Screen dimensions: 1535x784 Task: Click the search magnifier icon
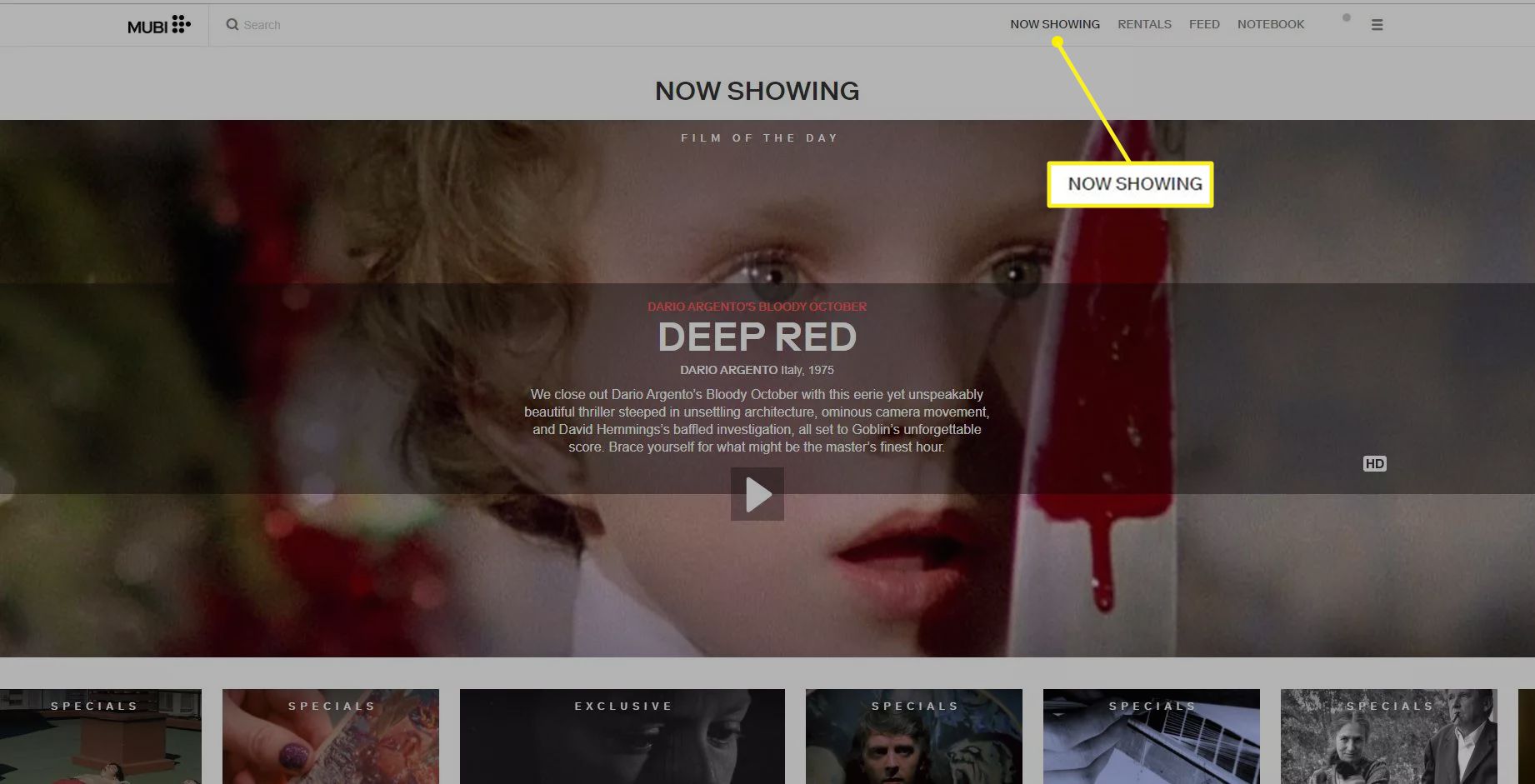(x=232, y=25)
